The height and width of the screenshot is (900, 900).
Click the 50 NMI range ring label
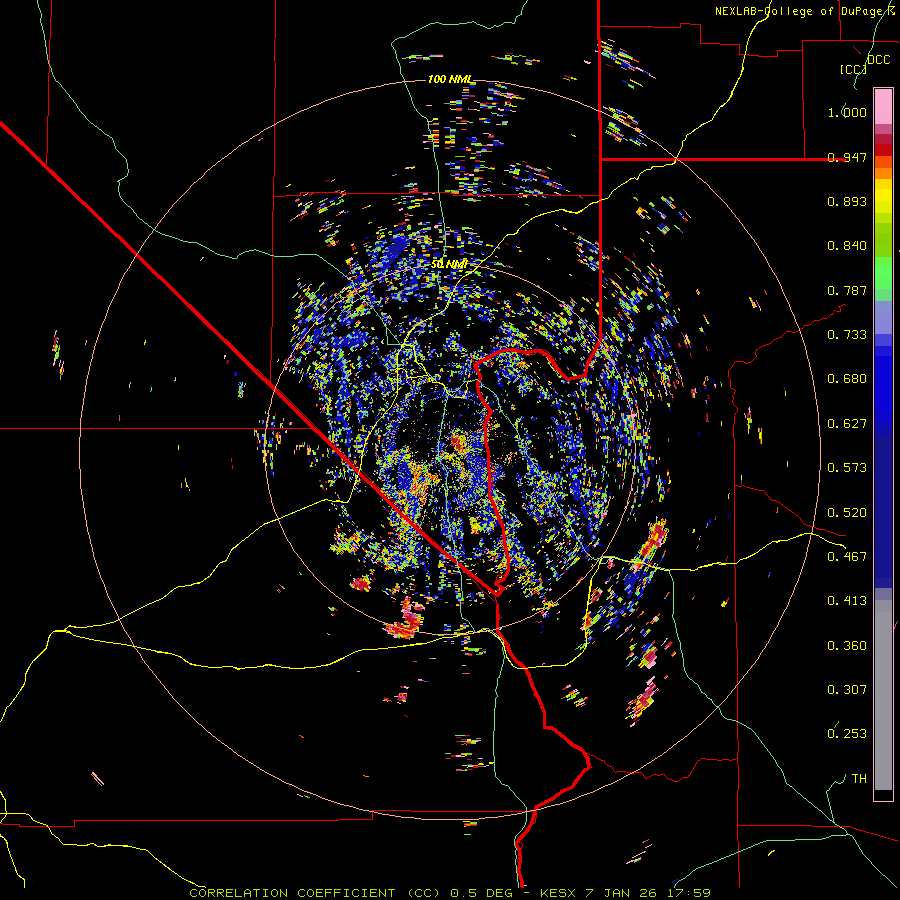[449, 264]
